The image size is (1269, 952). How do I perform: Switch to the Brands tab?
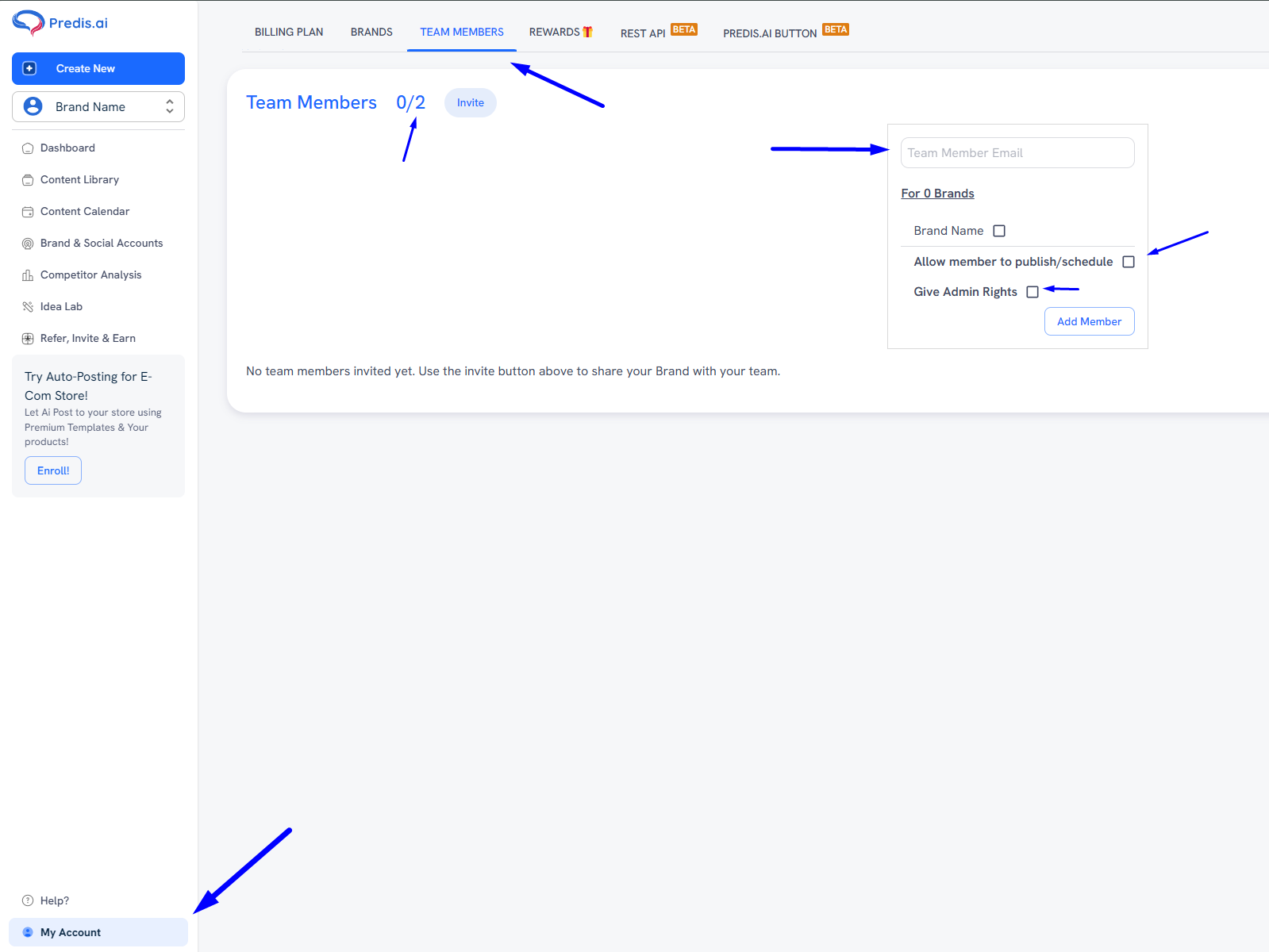(x=371, y=32)
